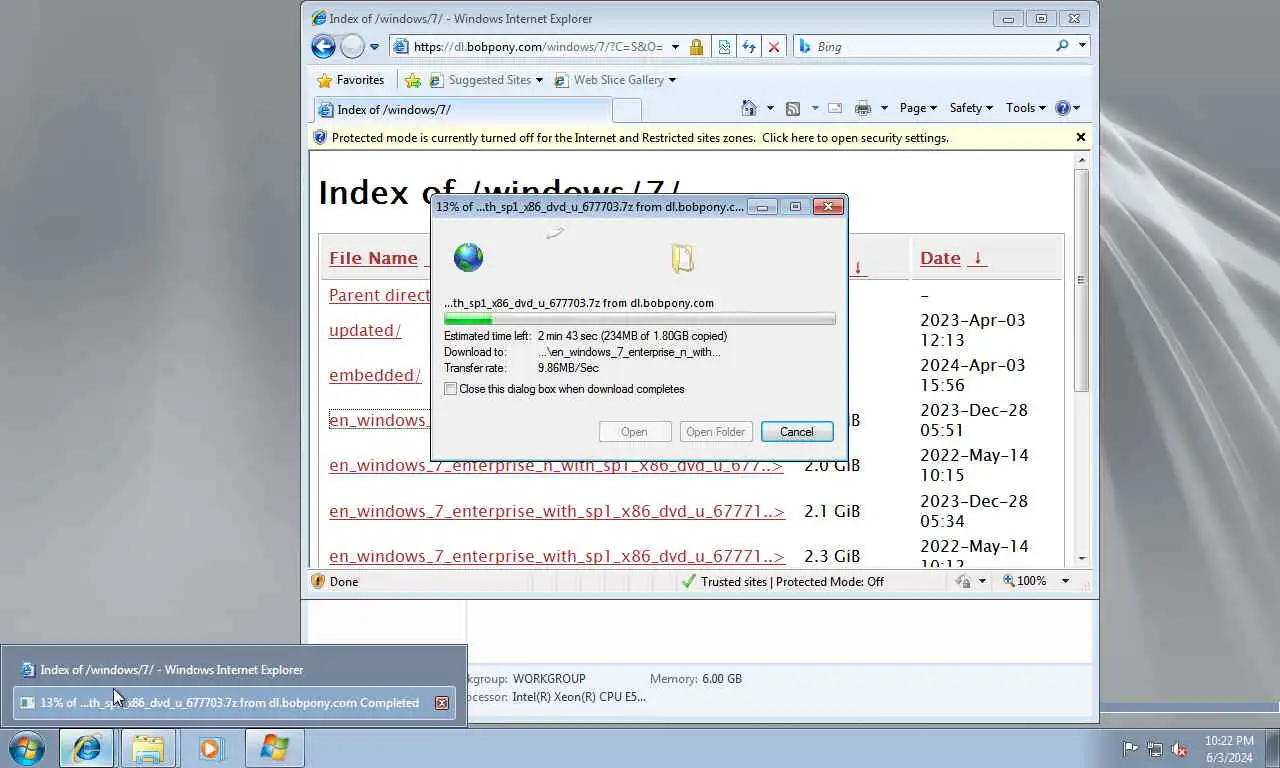This screenshot has width=1280, height=768.
Task: Click the globe icon in download dialog
Action: (x=468, y=258)
